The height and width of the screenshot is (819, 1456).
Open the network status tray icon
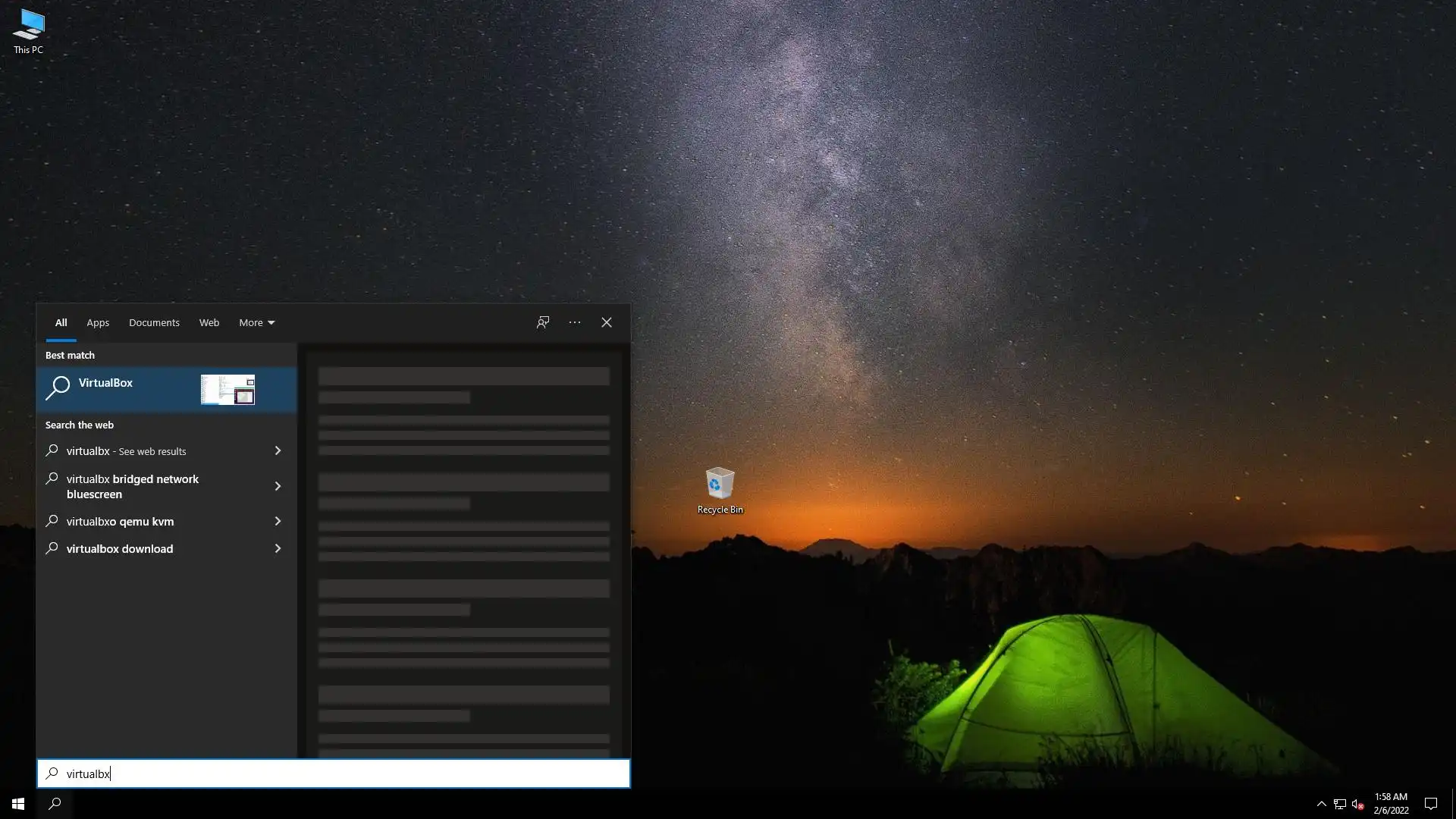pos(1339,804)
